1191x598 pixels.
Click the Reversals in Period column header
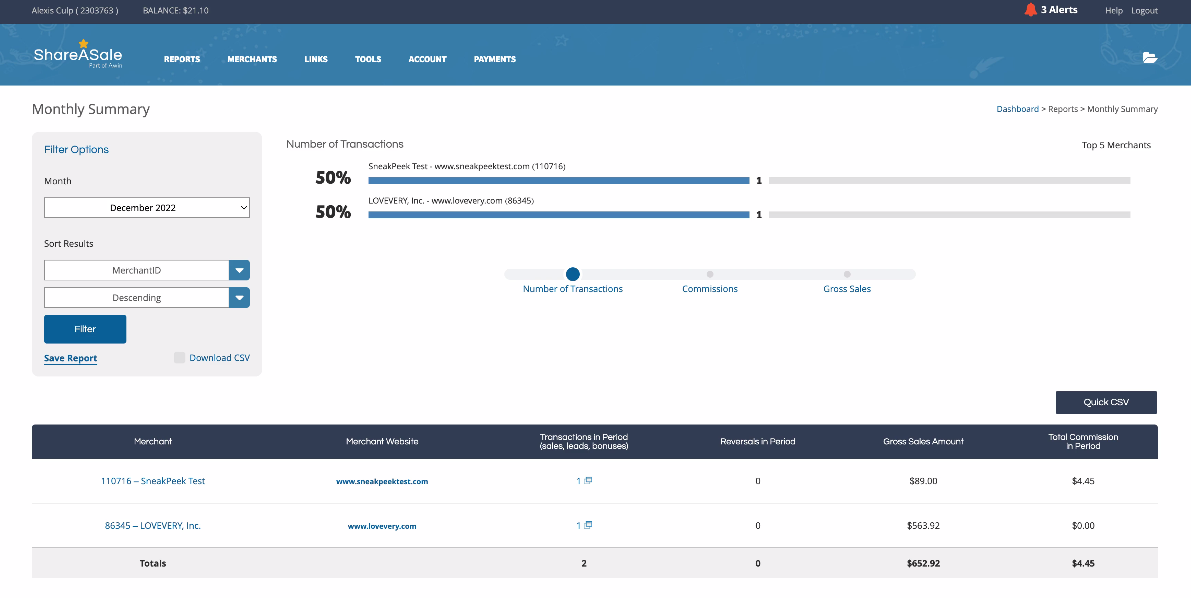point(757,441)
